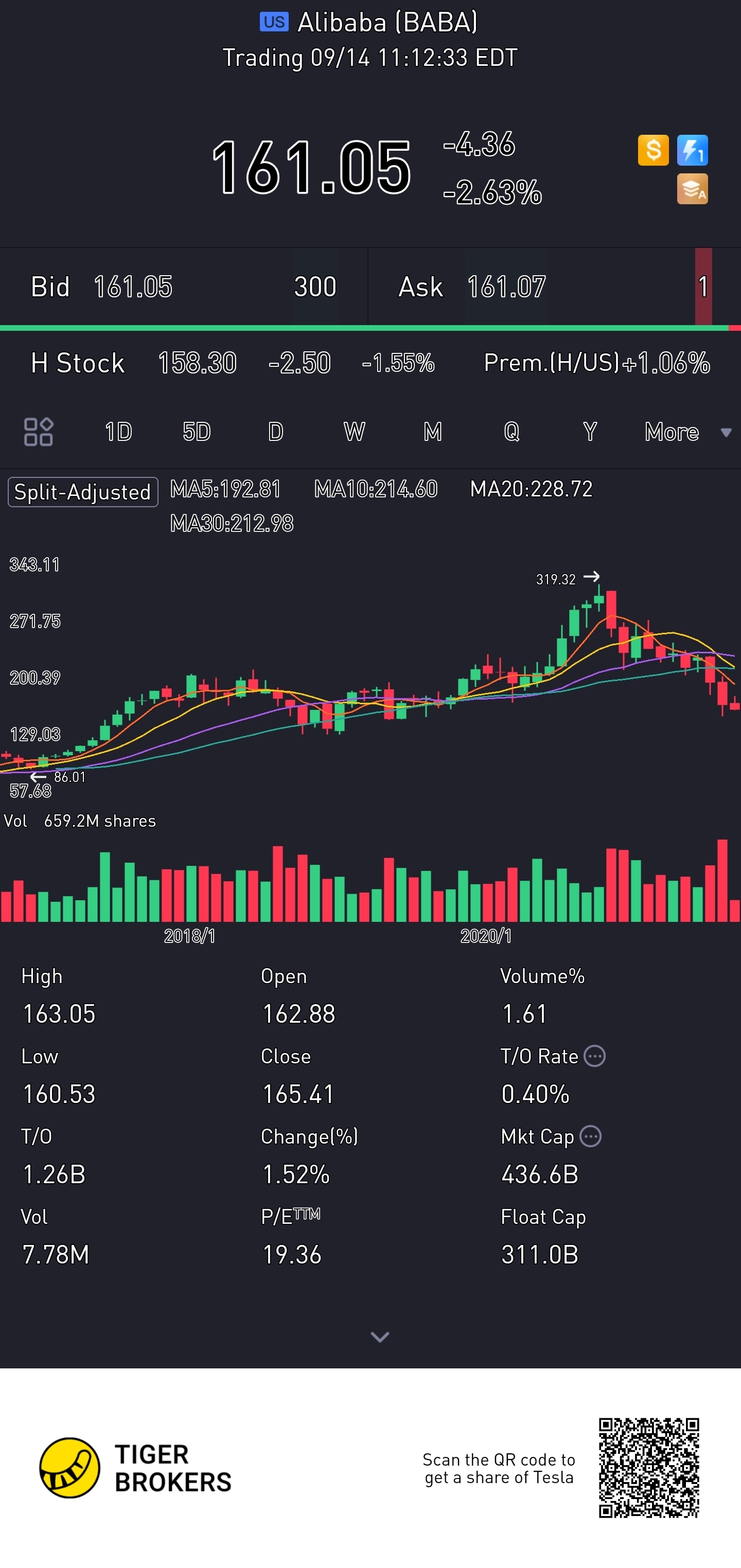The width and height of the screenshot is (741, 1568).
Task: Tap the Close value 165.41
Action: pyautogui.click(x=298, y=1094)
